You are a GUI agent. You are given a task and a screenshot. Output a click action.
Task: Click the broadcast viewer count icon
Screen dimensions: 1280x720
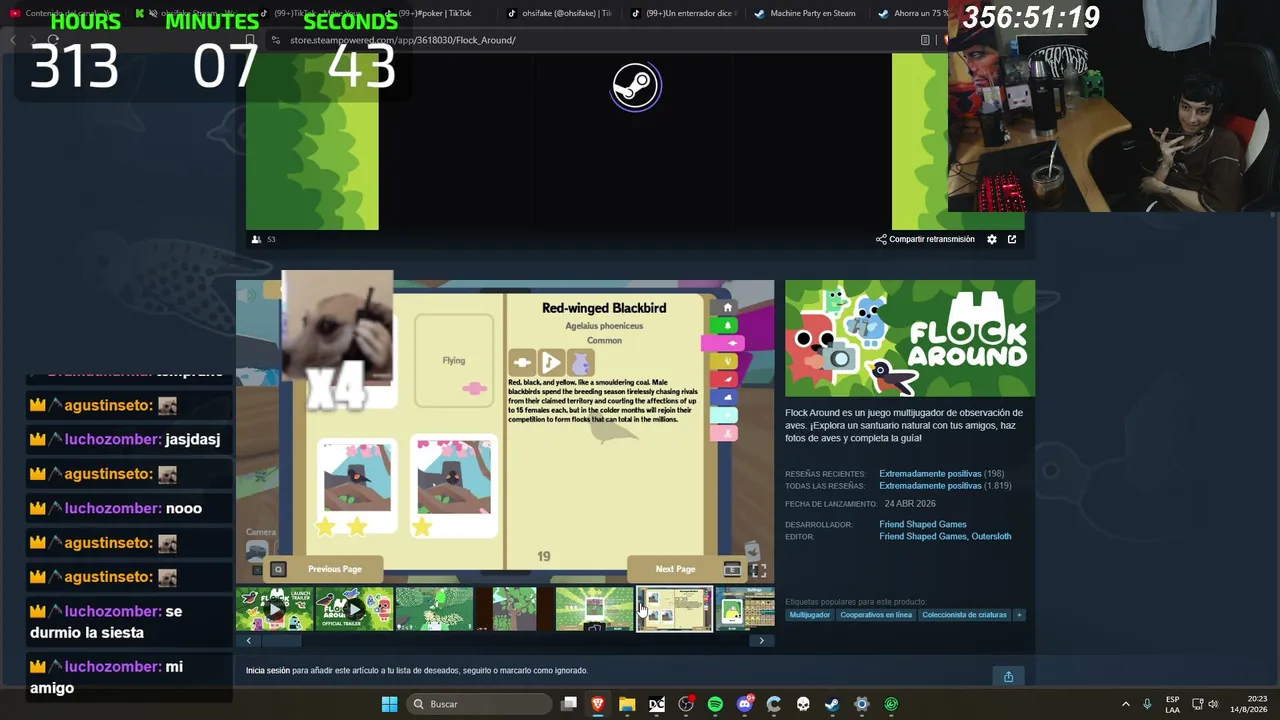(256, 239)
